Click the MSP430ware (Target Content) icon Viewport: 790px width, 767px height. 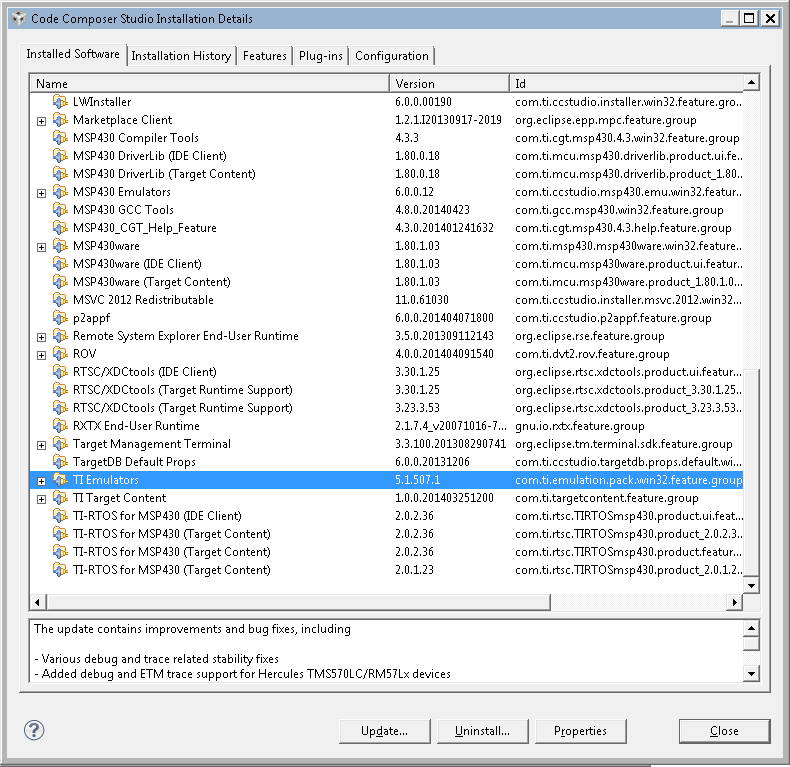(x=60, y=282)
